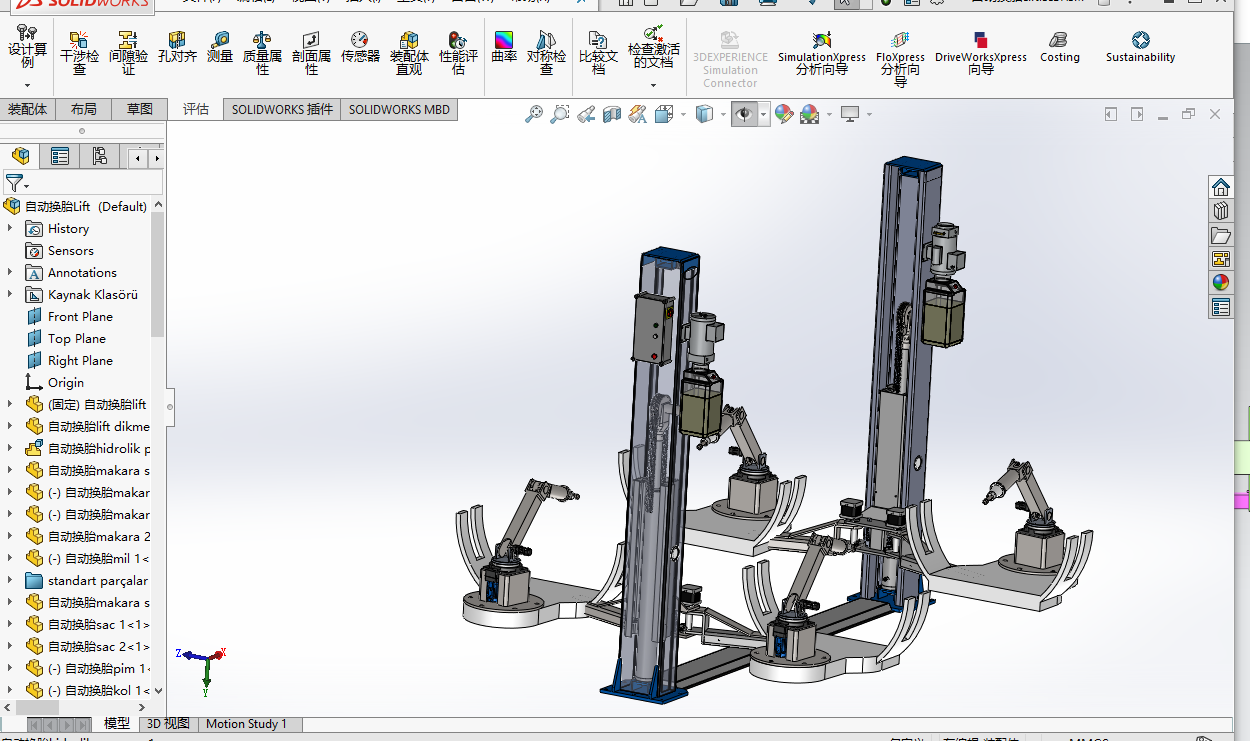Toggle the Curvature (曲率) display
This screenshot has height=741, width=1250.
[x=504, y=47]
